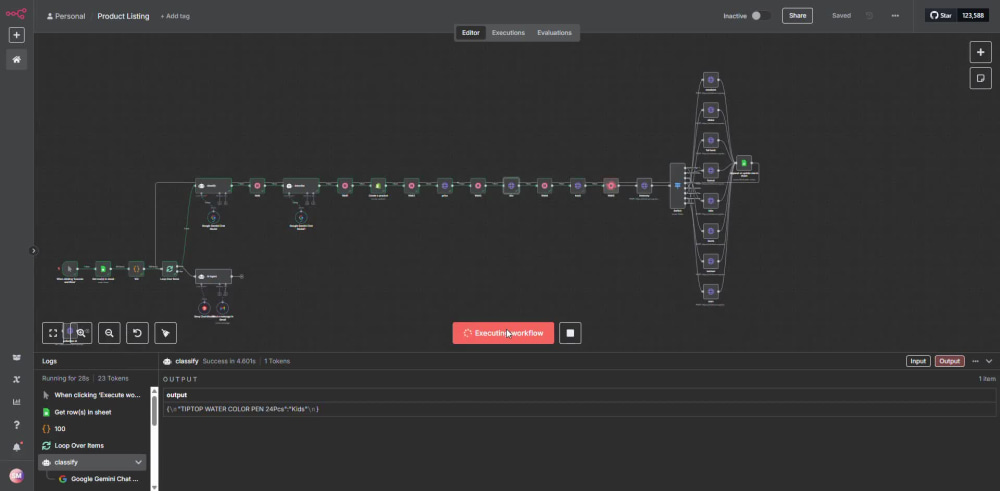Click the output JSON value cell

click(x=579, y=409)
